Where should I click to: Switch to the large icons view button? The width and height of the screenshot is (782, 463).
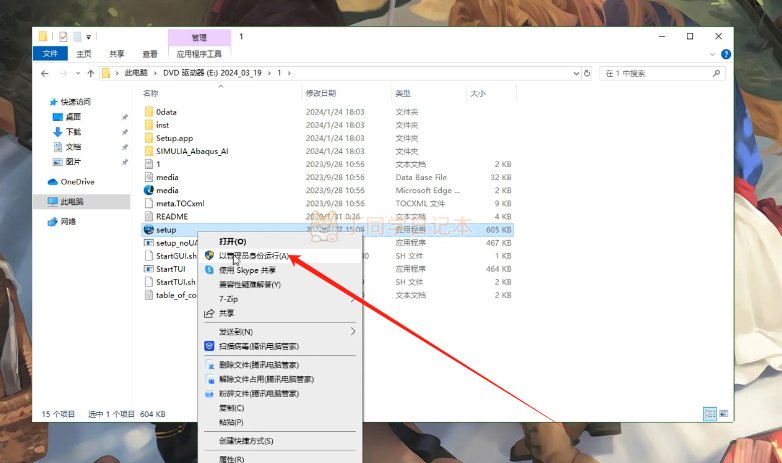(x=724, y=414)
